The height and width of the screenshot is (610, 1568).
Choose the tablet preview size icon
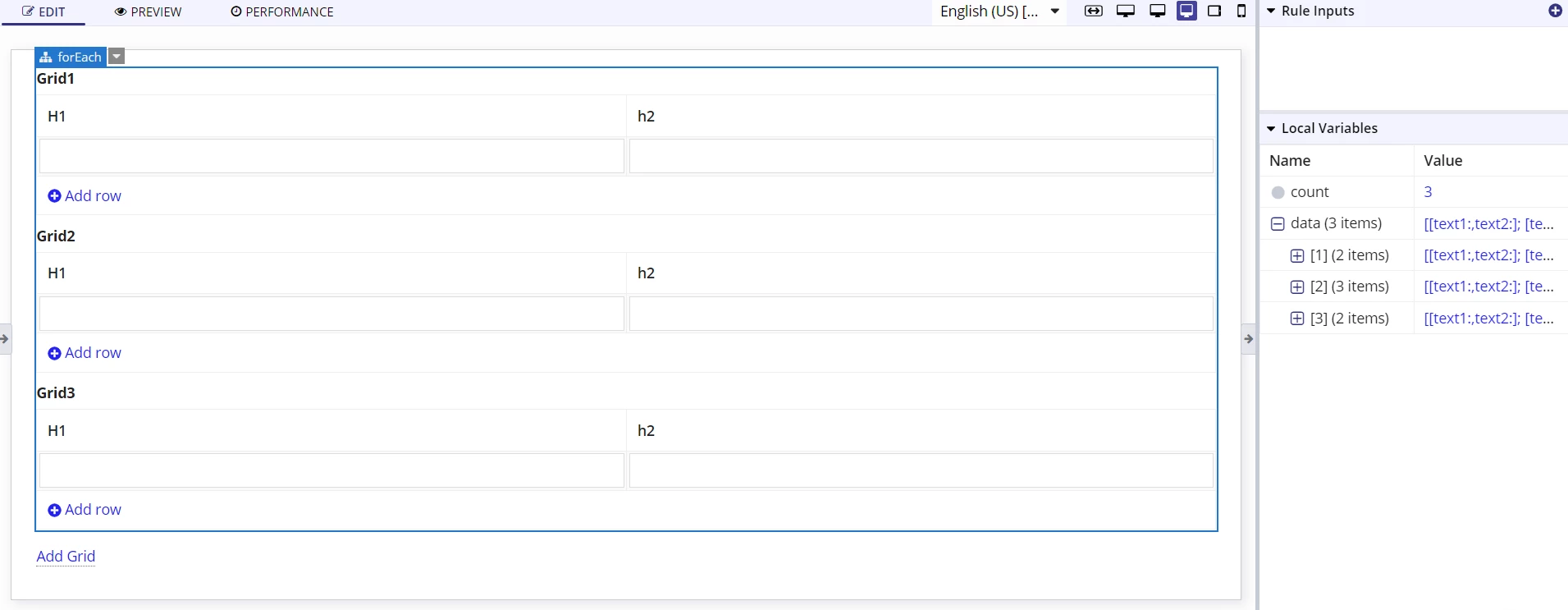point(1214,11)
